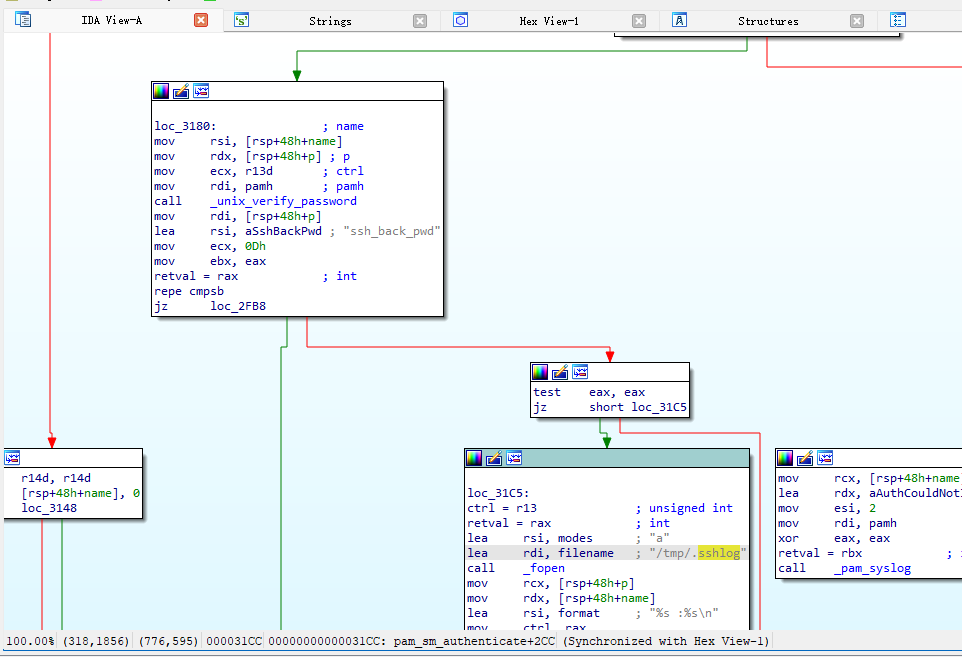Screen dimensions: 962x657
Task: Click the pencil icon on test eax block
Action: click(x=560, y=372)
